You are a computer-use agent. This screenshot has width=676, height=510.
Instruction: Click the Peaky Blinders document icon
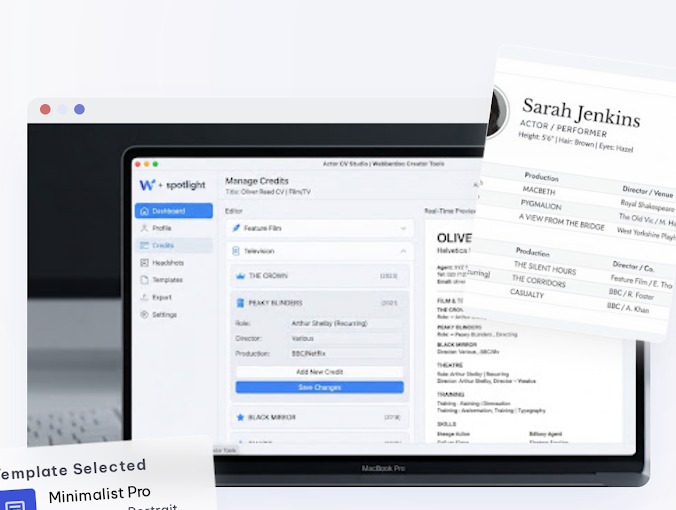point(240,303)
